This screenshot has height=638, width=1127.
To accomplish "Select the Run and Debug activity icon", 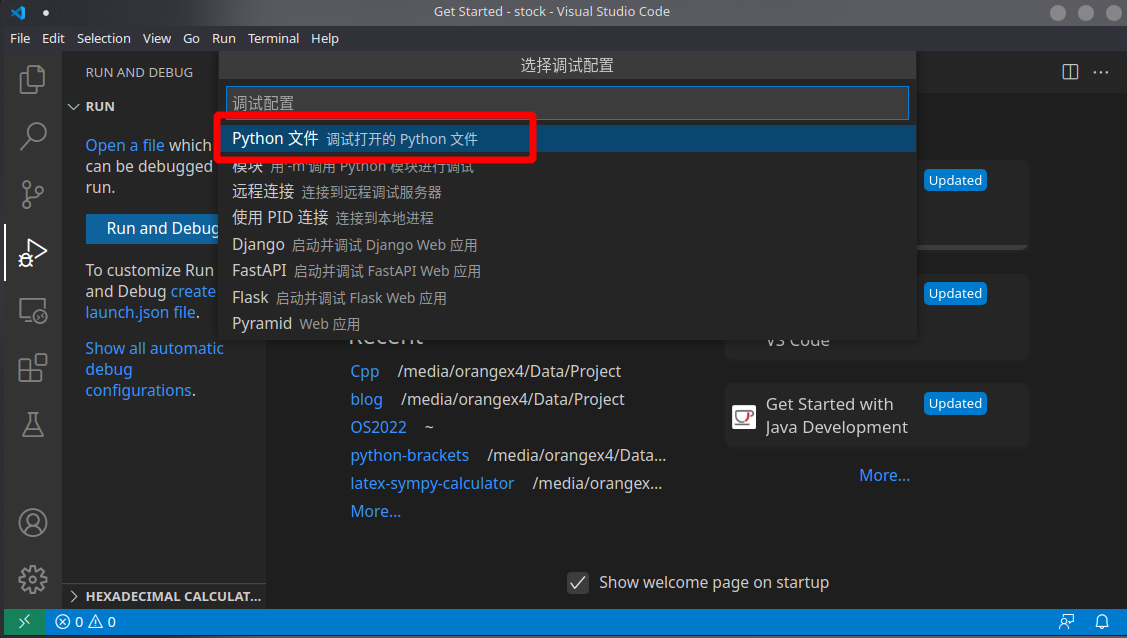I will point(32,252).
